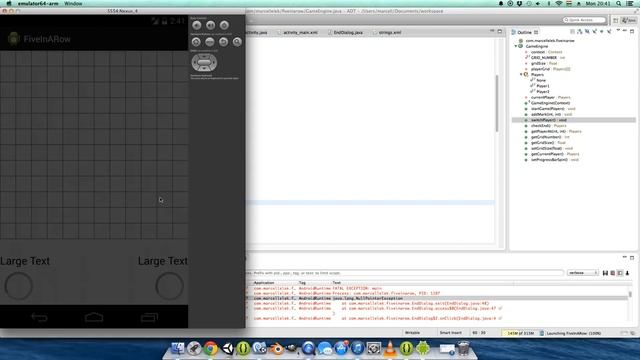Click the editor vertical scrollbar
The height and width of the screenshot is (360, 640).
[x=497, y=104]
